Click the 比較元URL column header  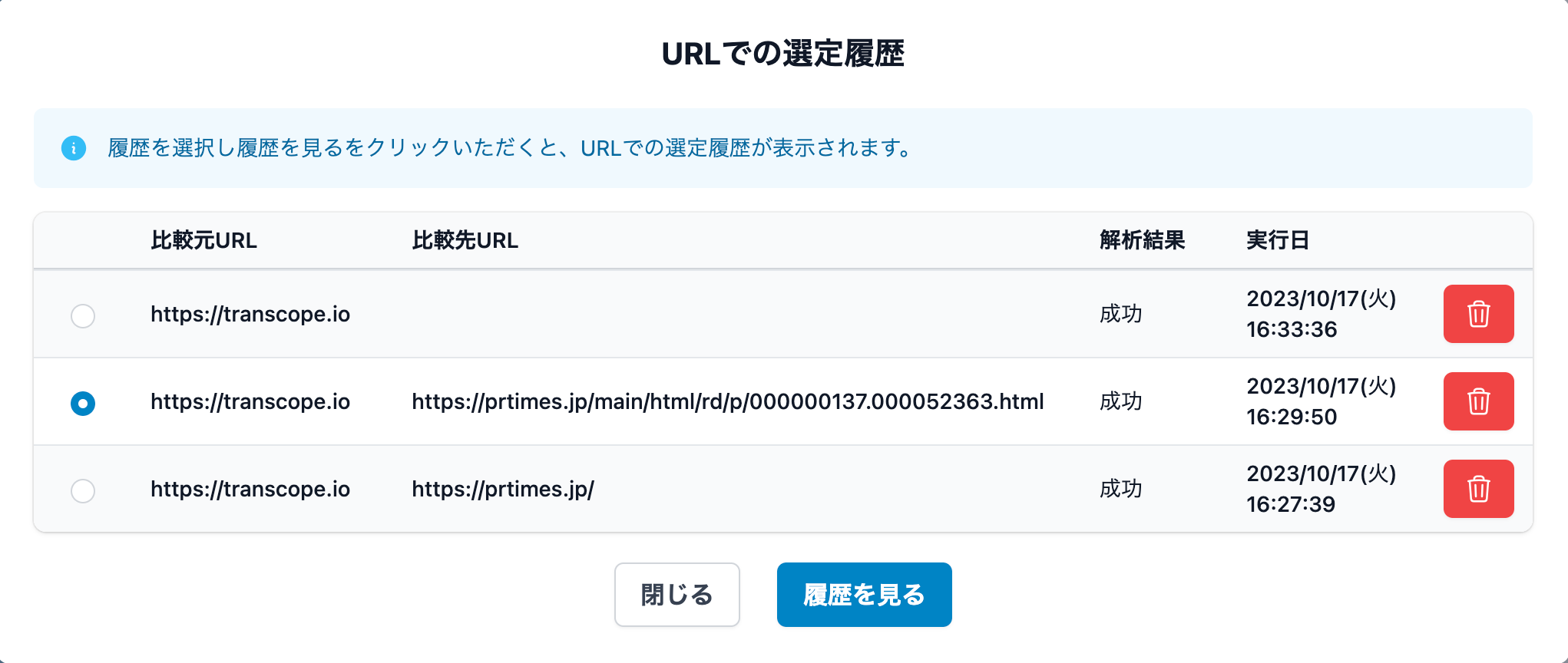coord(203,241)
